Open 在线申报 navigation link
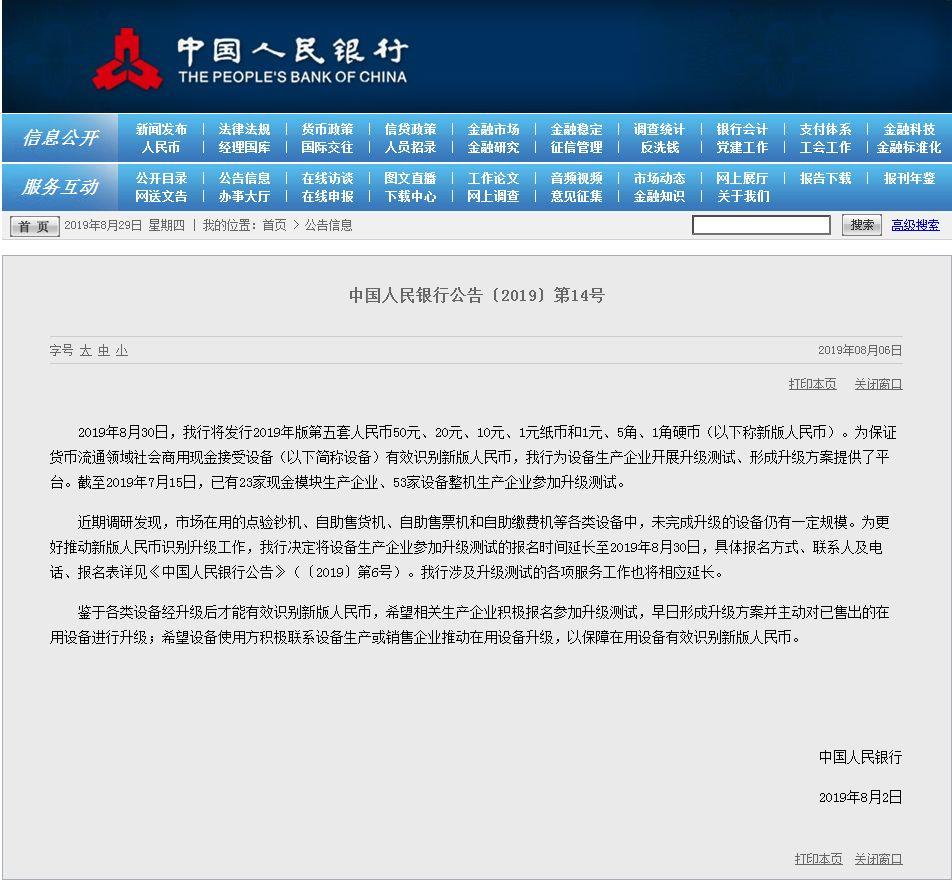This screenshot has height=880, width=952. (327, 197)
